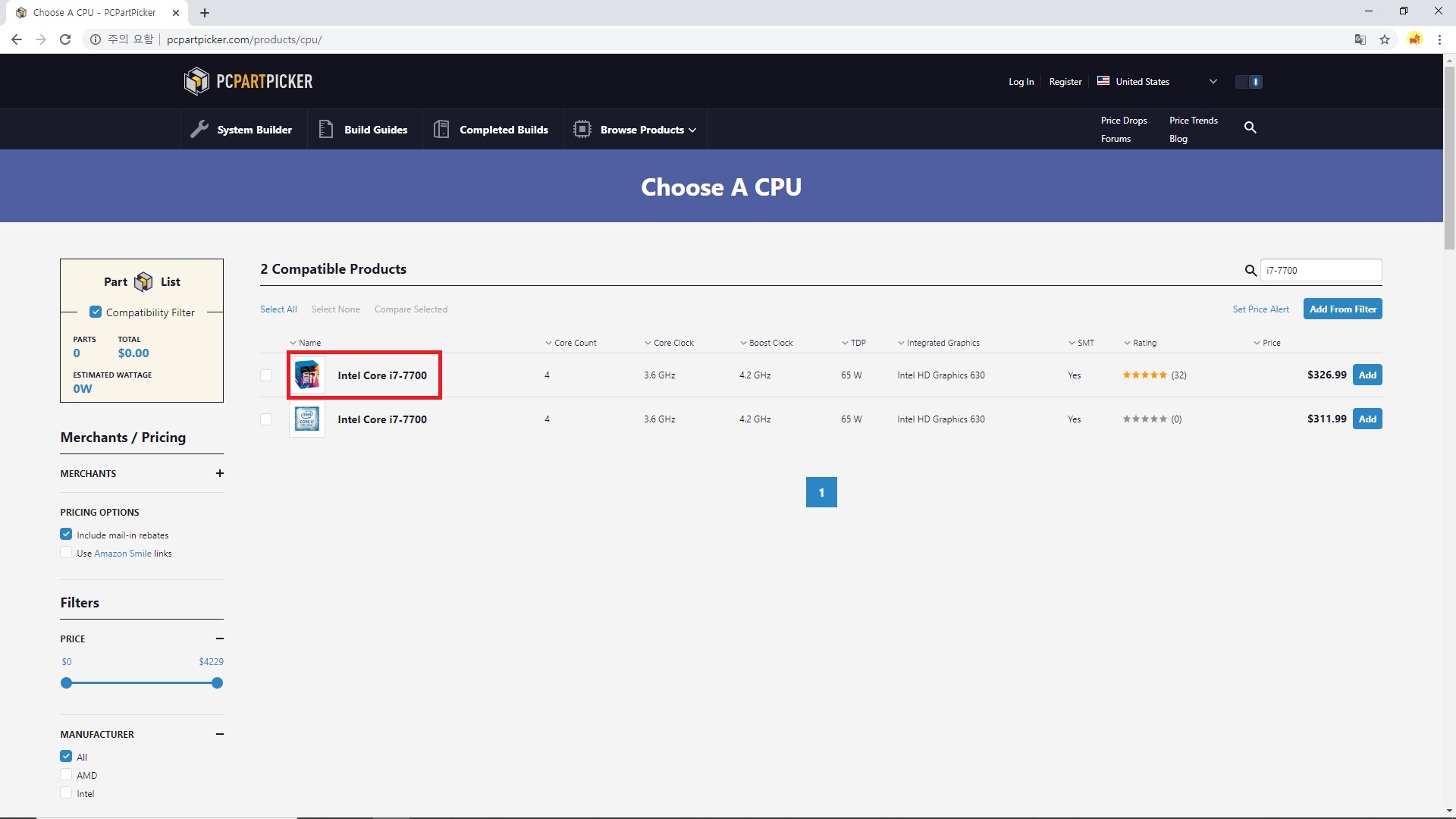Open the Forums link

tap(1116, 139)
